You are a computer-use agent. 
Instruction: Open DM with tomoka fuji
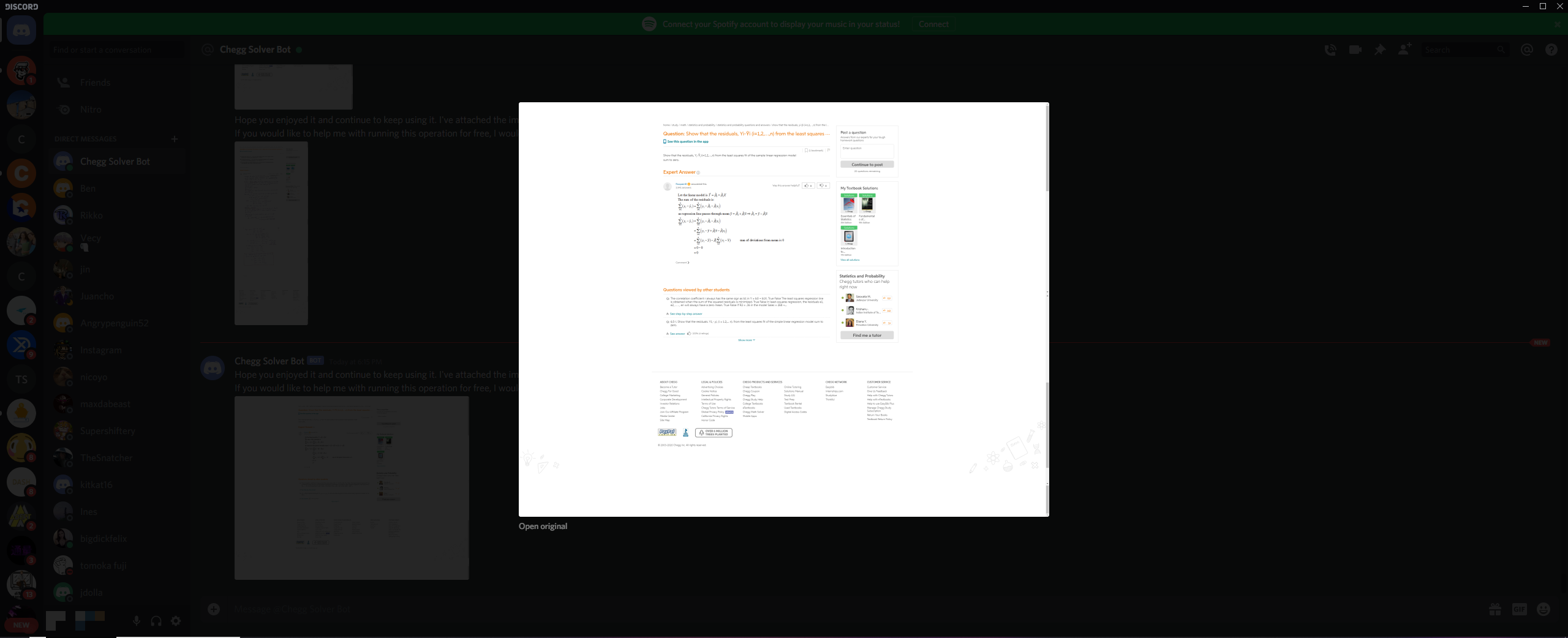pyautogui.click(x=116, y=566)
